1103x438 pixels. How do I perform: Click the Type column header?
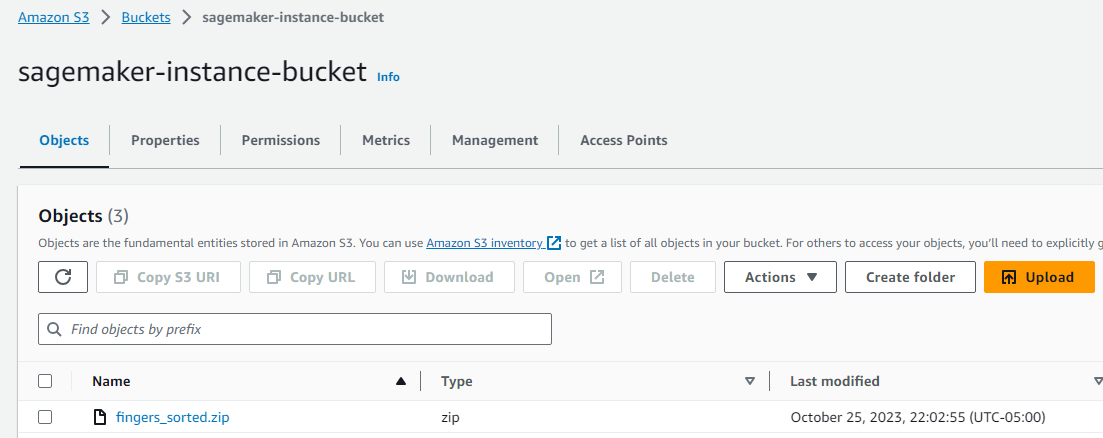(457, 381)
